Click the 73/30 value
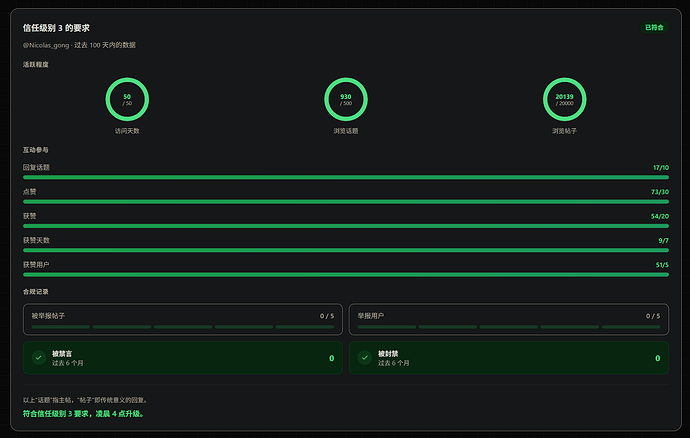 coord(660,192)
